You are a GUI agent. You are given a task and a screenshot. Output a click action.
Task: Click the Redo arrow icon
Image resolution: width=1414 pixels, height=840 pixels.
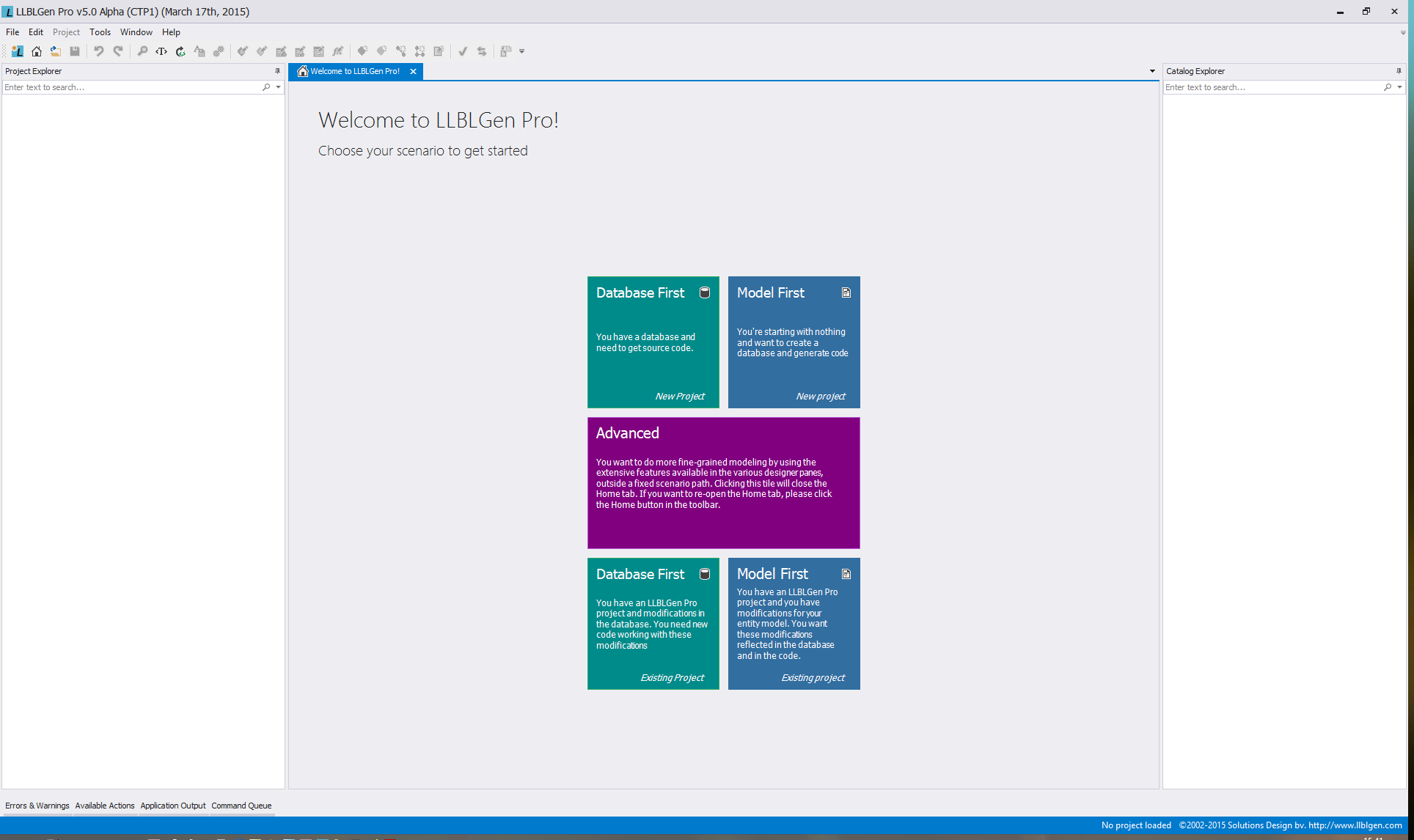point(118,51)
